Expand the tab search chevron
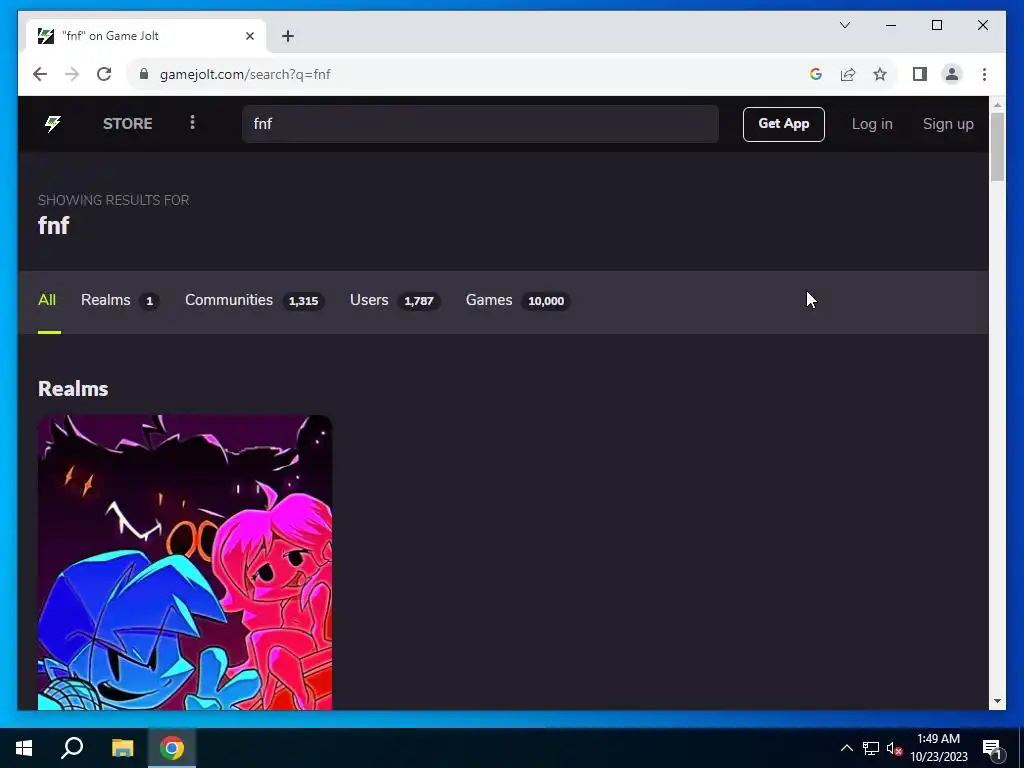The image size is (1024, 768). tap(844, 25)
